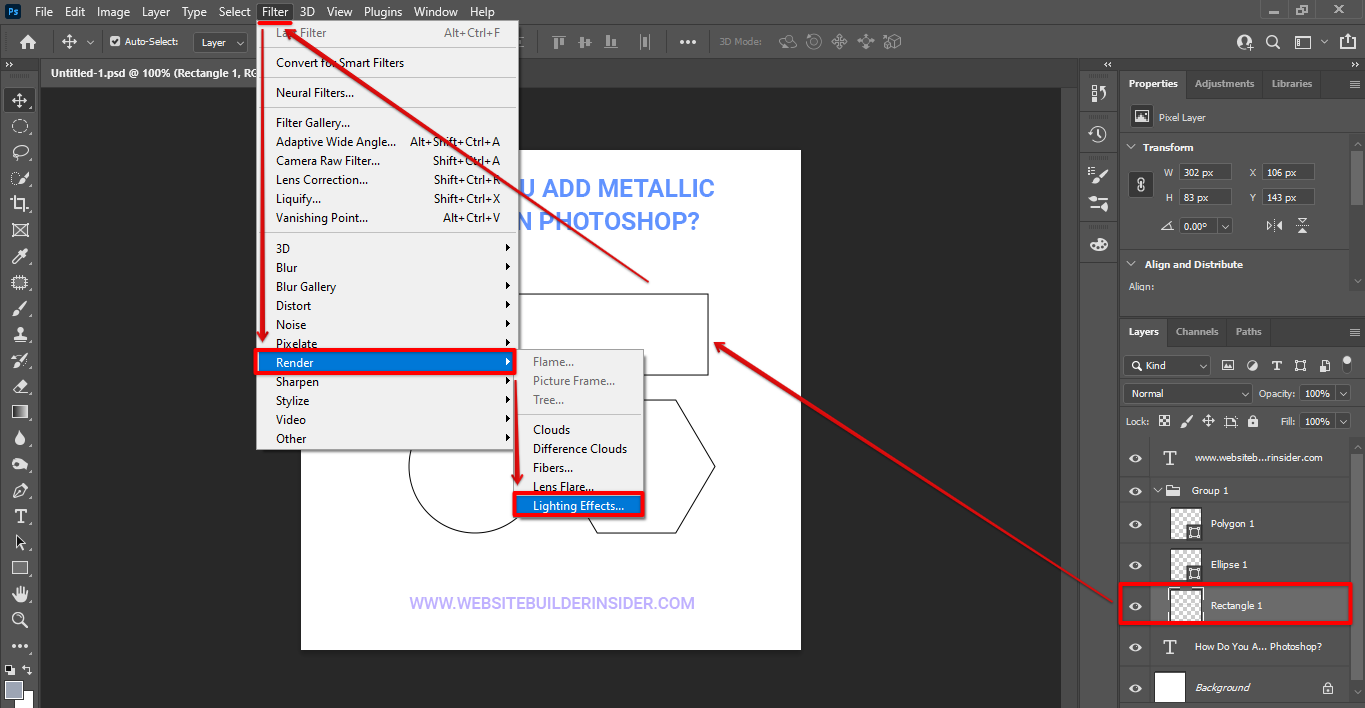This screenshot has height=708, width=1365.
Task: Select the Eyedropper tool
Action: tap(20, 256)
